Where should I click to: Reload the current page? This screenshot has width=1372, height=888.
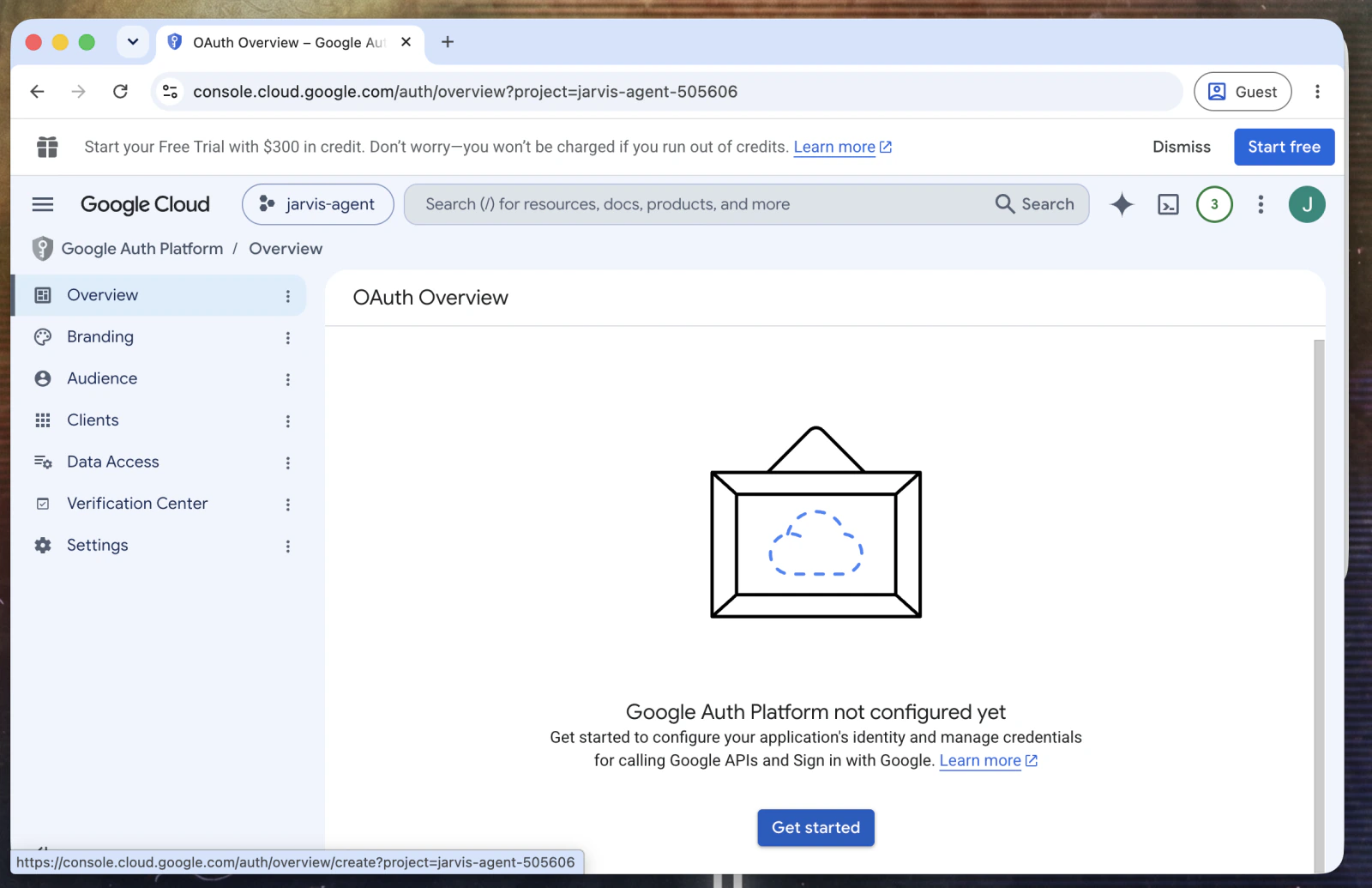pyautogui.click(x=121, y=92)
